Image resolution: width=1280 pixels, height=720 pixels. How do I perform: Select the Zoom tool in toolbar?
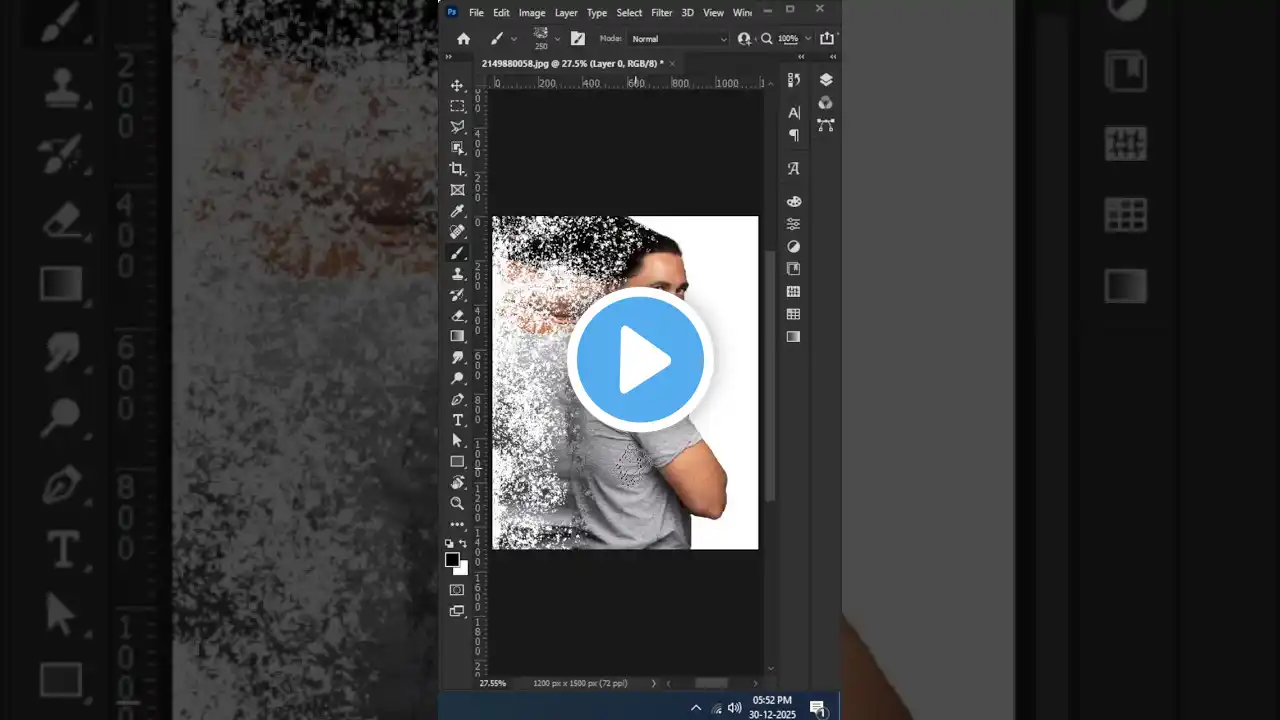pyautogui.click(x=457, y=503)
